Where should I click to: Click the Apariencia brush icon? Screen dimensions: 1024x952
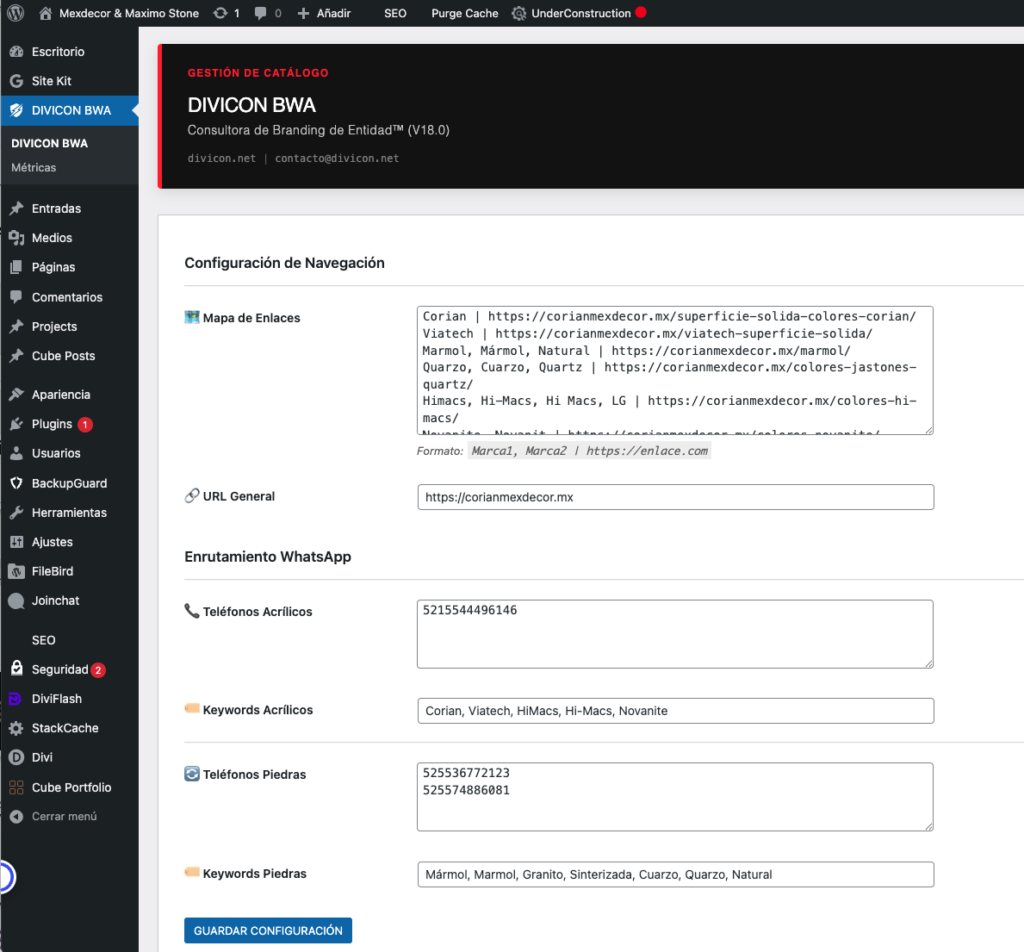click(16, 394)
